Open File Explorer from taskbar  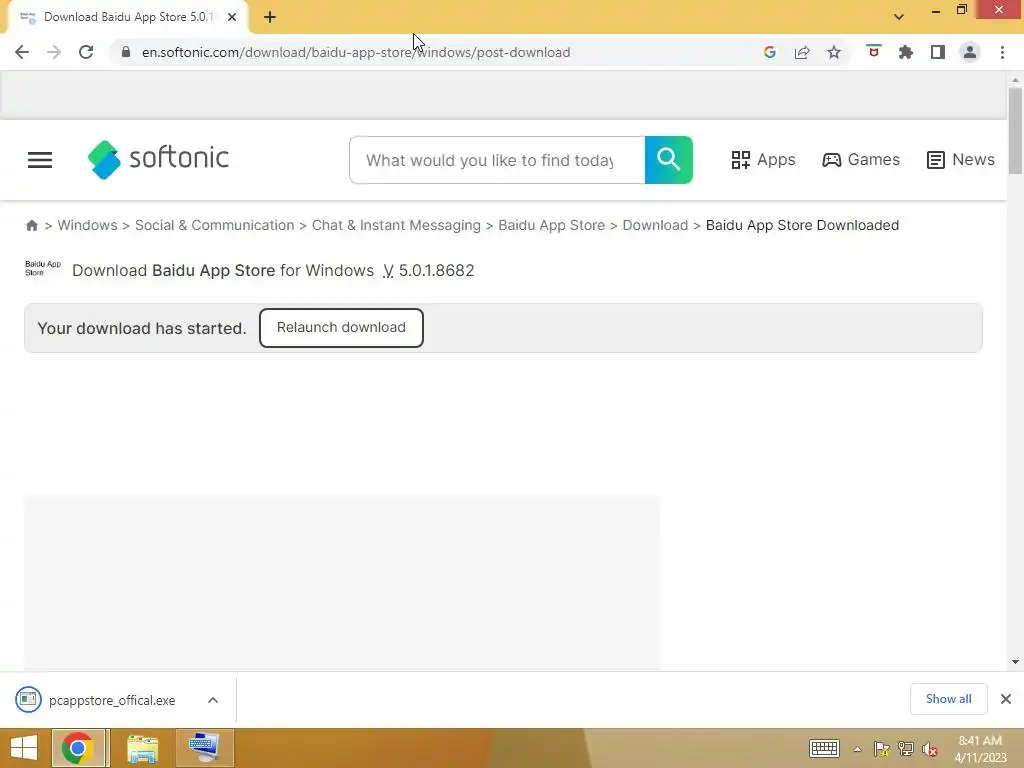[x=142, y=748]
